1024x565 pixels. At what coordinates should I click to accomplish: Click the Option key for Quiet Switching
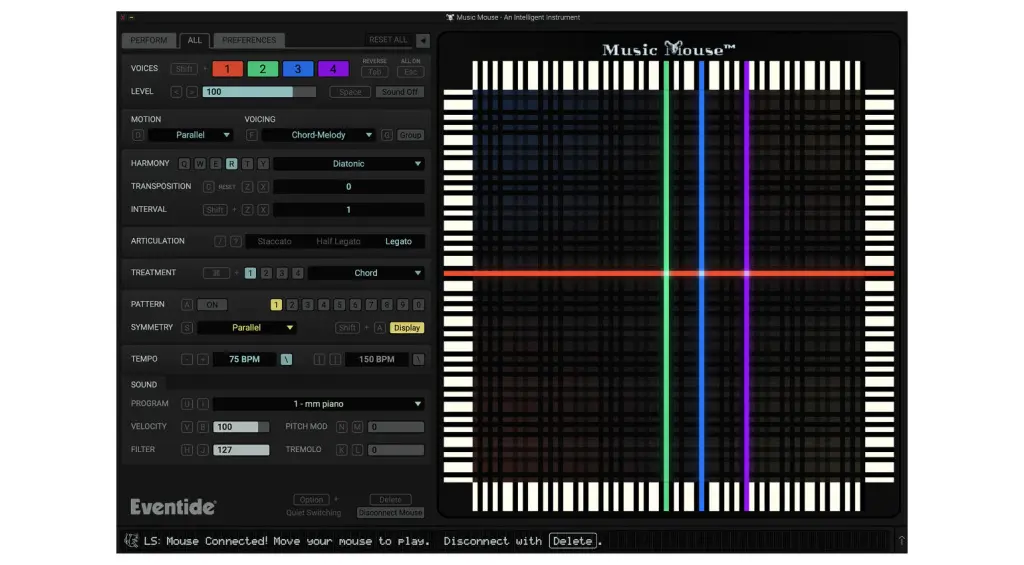pyautogui.click(x=312, y=500)
